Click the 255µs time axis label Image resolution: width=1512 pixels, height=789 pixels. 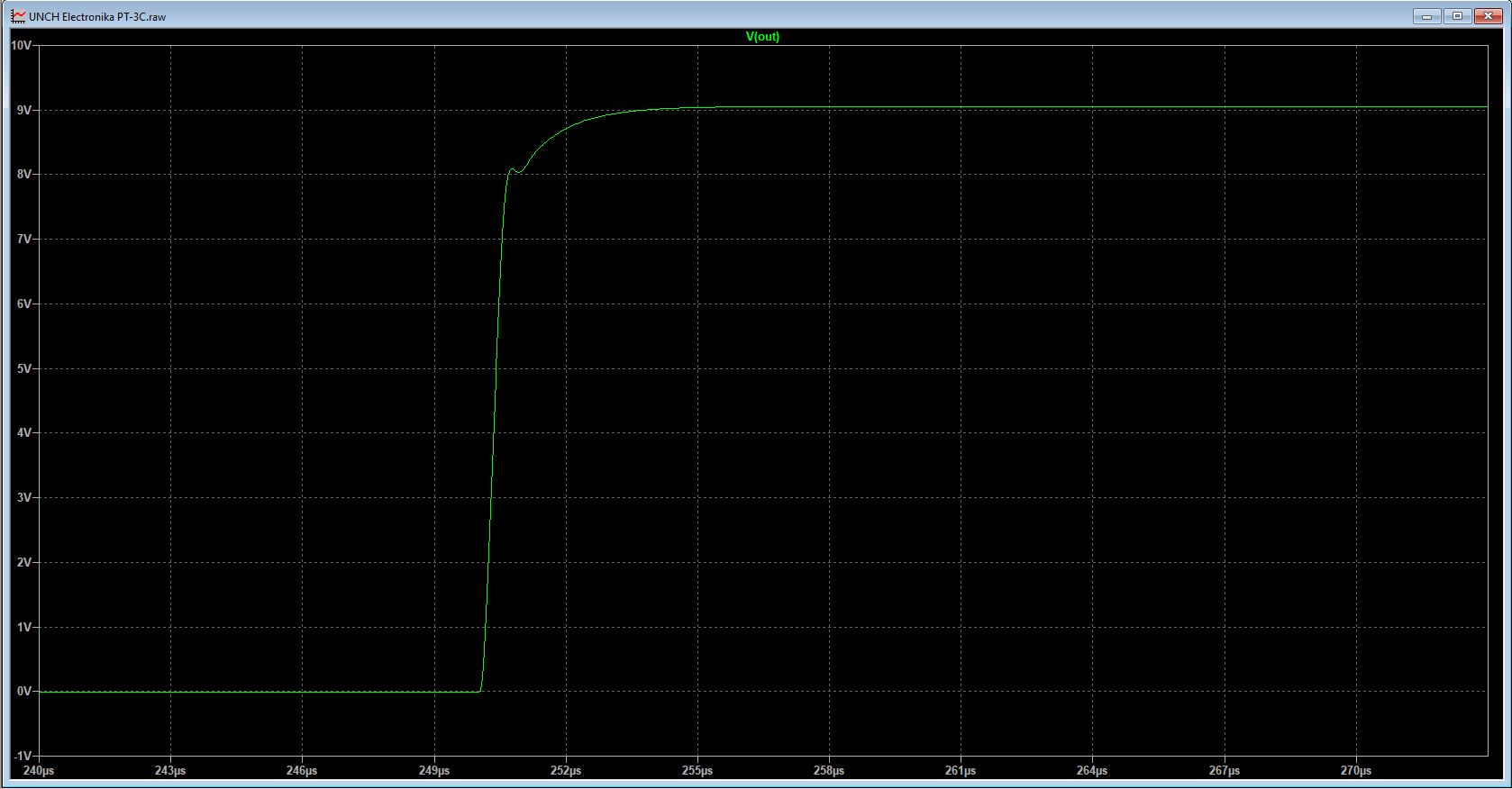(697, 771)
